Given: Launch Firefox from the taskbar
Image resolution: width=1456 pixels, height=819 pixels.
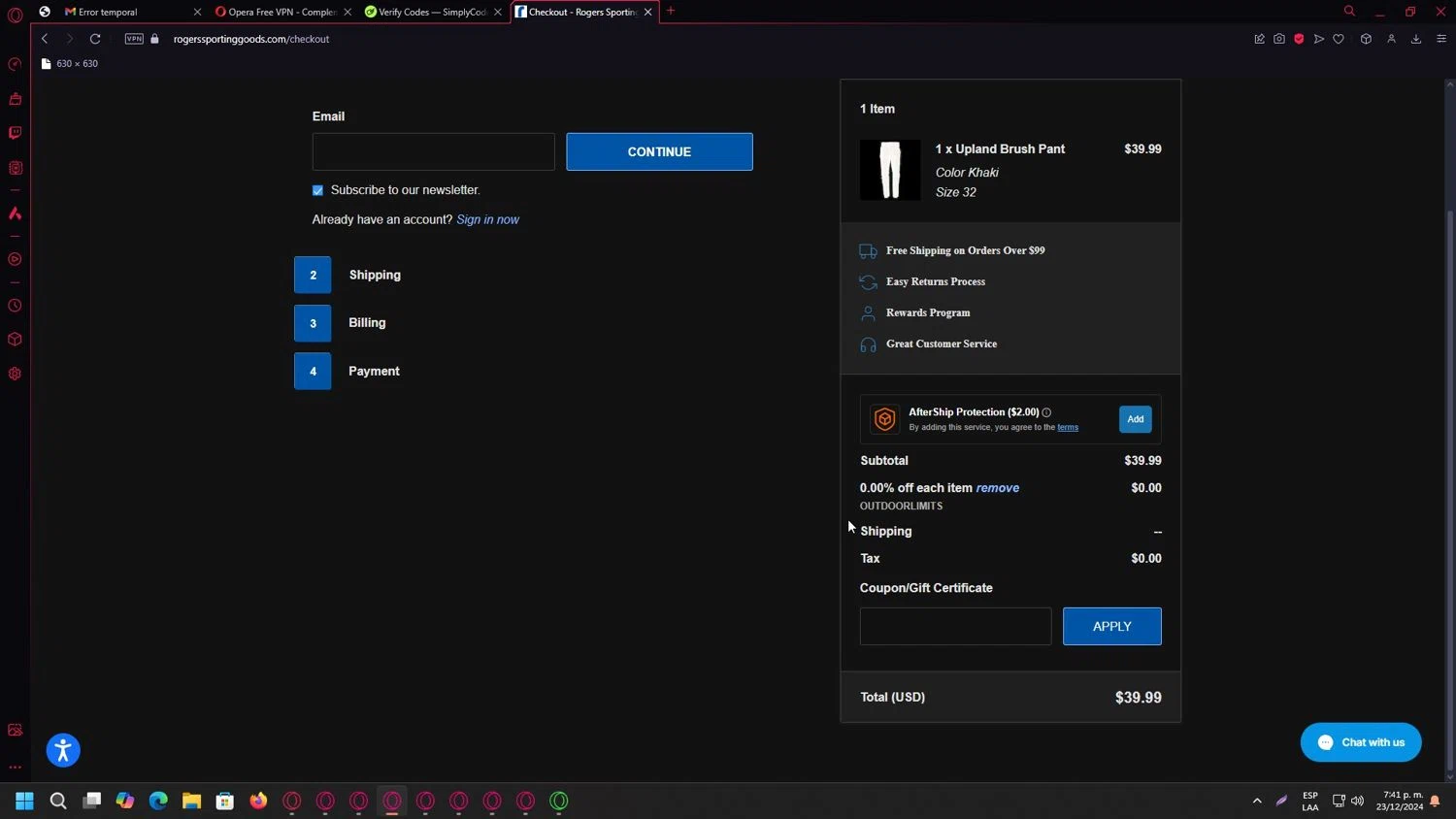Looking at the screenshot, I should (x=258, y=801).
